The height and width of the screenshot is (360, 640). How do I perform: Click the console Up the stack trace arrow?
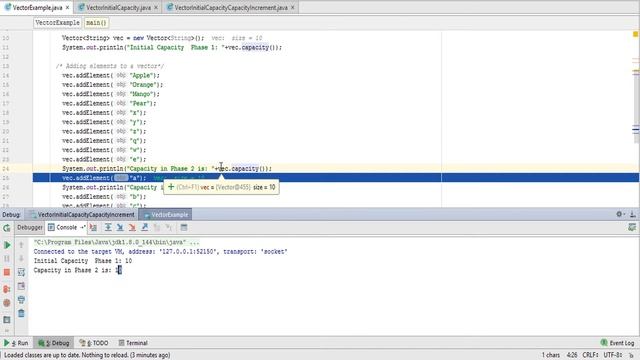tap(21, 245)
